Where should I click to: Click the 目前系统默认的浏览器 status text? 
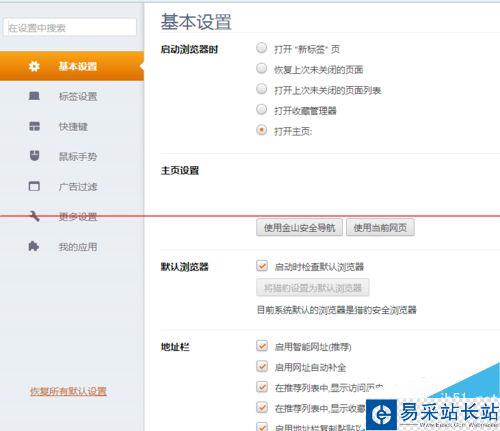[337, 310]
